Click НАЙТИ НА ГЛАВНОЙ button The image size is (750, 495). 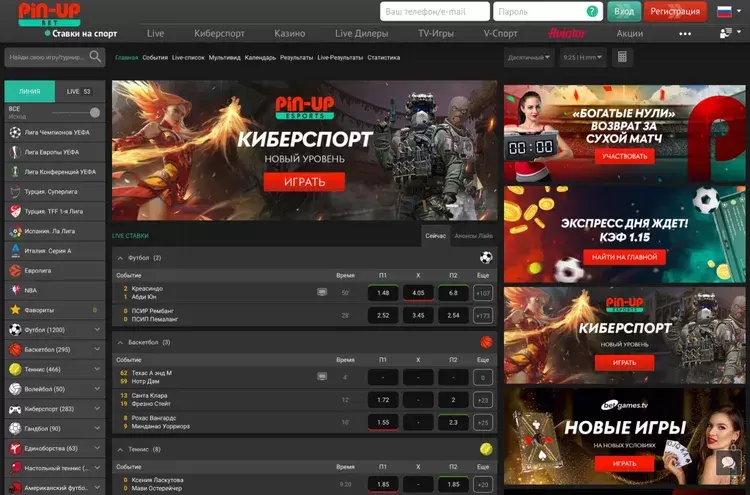tap(624, 257)
